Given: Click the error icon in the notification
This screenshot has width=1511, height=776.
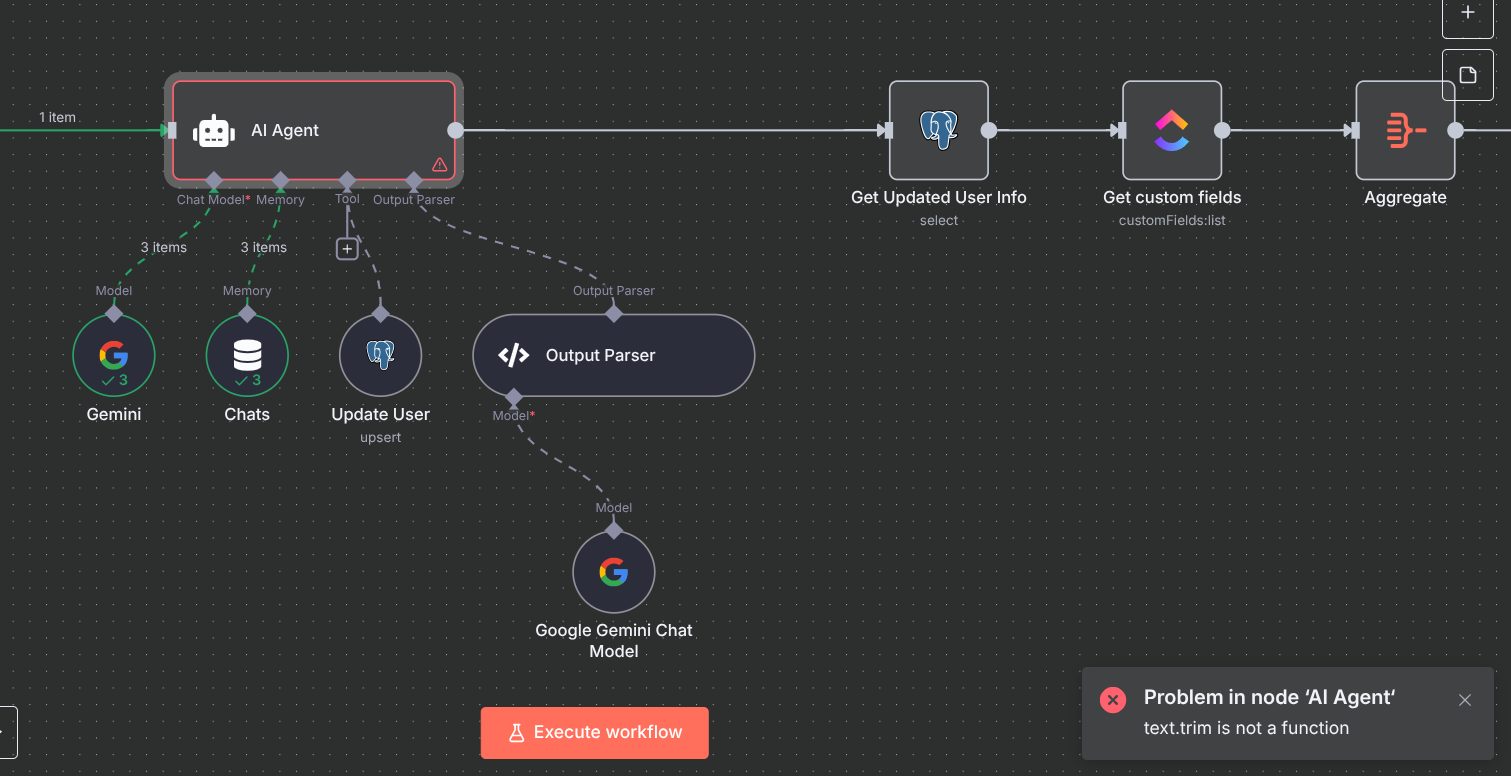Looking at the screenshot, I should coord(1113,699).
